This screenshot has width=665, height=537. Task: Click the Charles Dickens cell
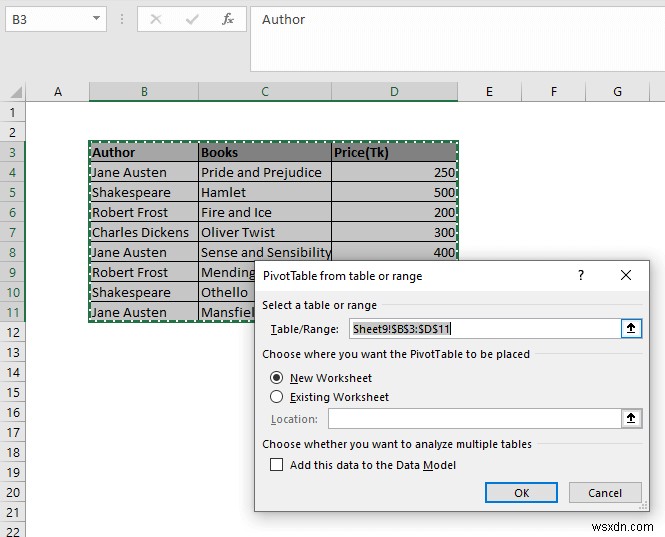click(x=144, y=232)
